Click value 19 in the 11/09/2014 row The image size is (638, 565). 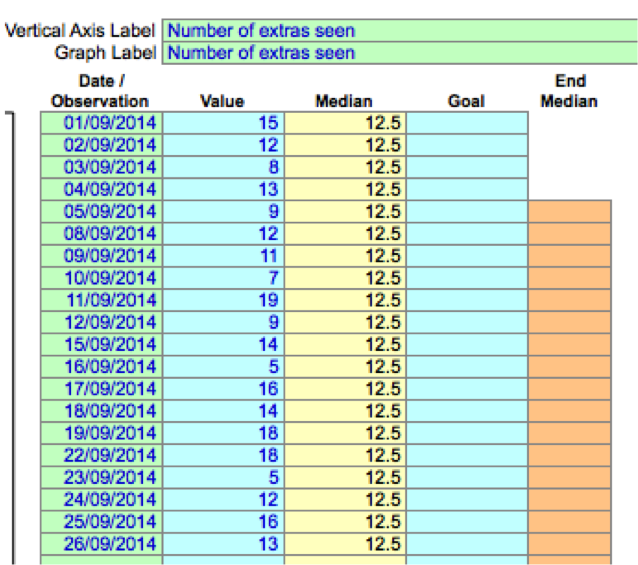[223, 300]
